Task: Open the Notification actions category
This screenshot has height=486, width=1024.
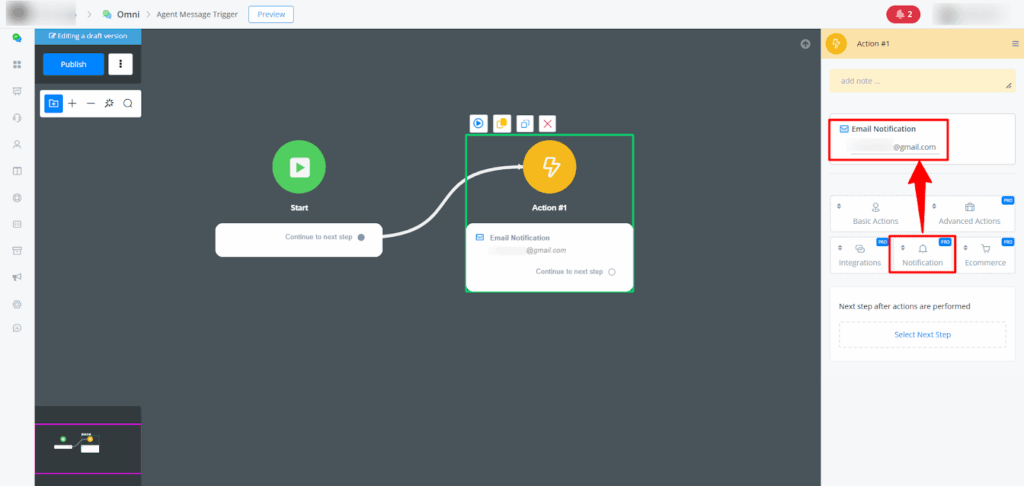Action: 922,254
